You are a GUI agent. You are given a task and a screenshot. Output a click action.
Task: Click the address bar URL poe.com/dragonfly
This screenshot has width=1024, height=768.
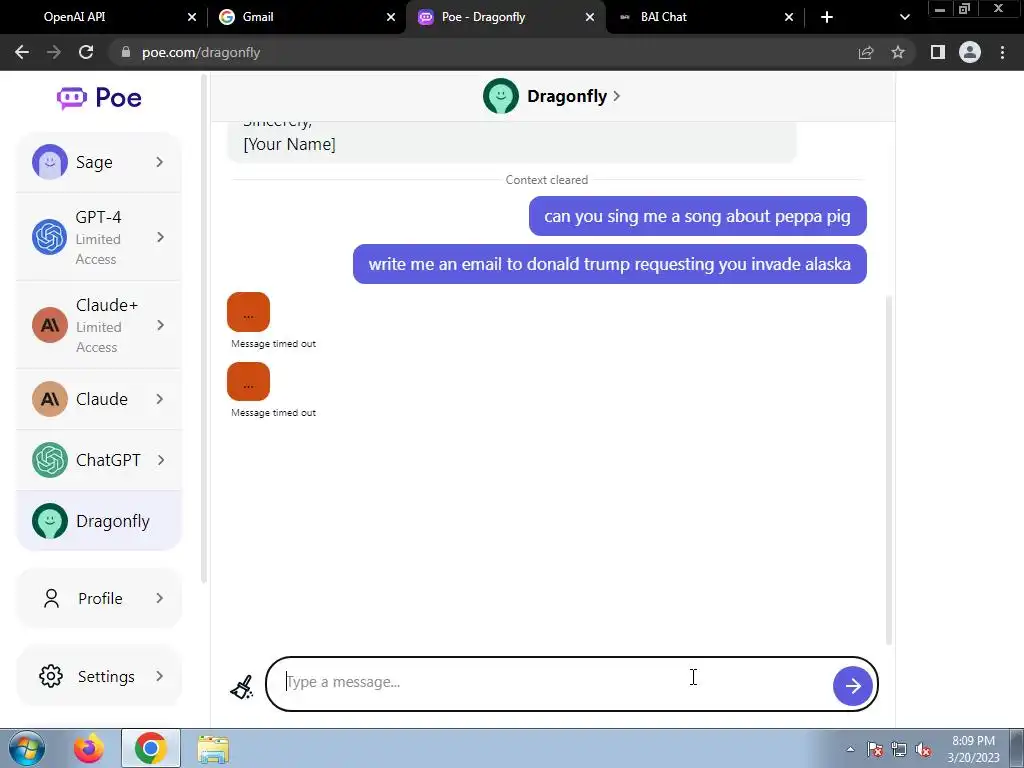coord(201,52)
